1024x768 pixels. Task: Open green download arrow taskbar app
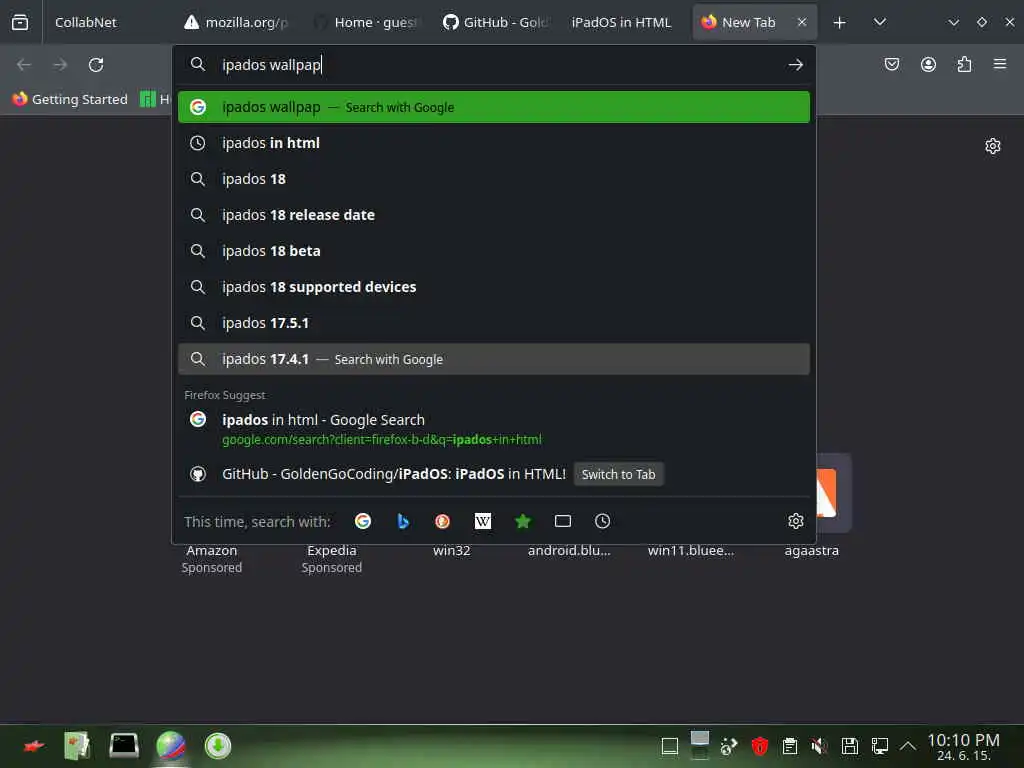coord(217,746)
